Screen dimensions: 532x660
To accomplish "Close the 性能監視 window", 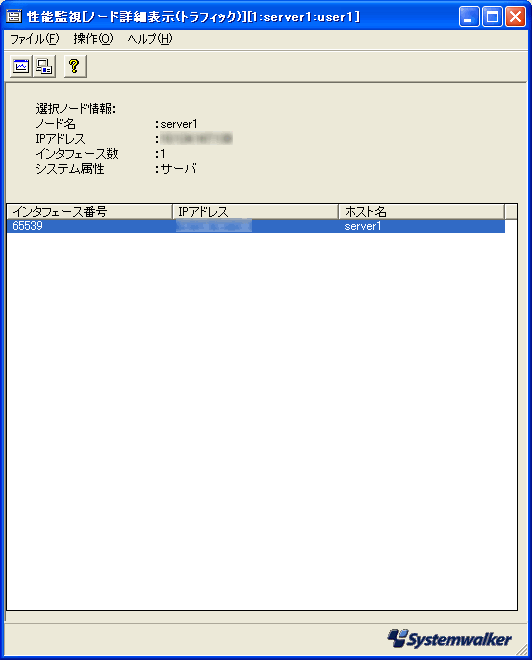I will [x=515, y=17].
